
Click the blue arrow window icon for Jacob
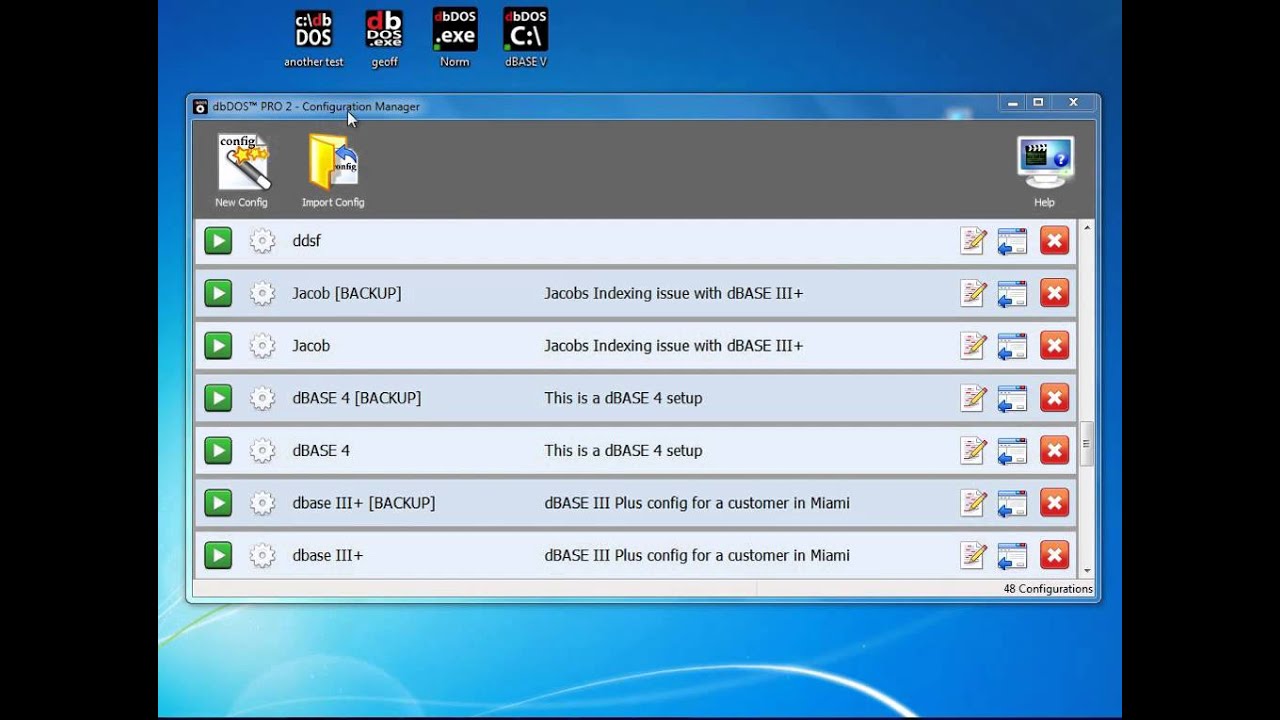[1012, 346]
